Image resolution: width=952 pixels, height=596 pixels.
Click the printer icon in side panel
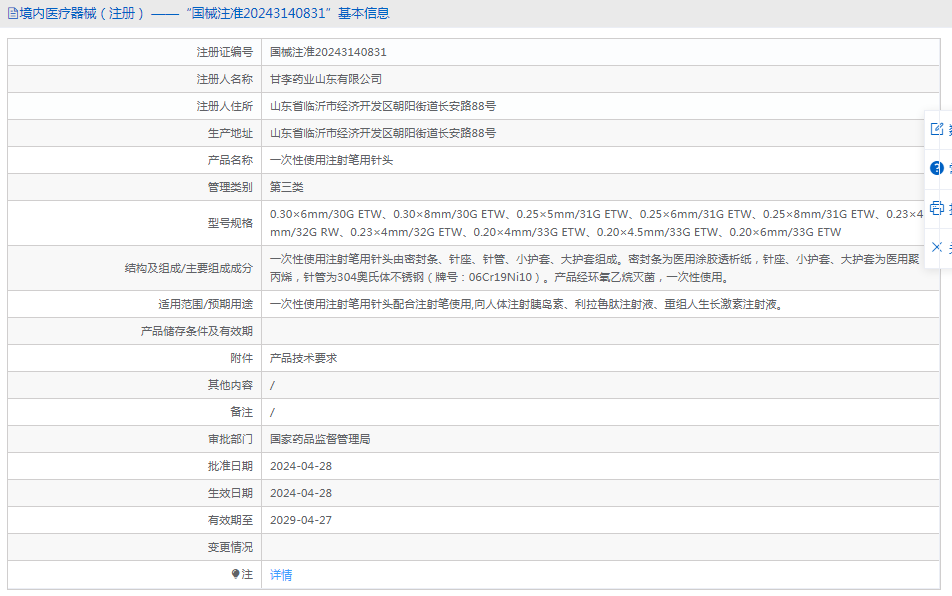[x=937, y=208]
